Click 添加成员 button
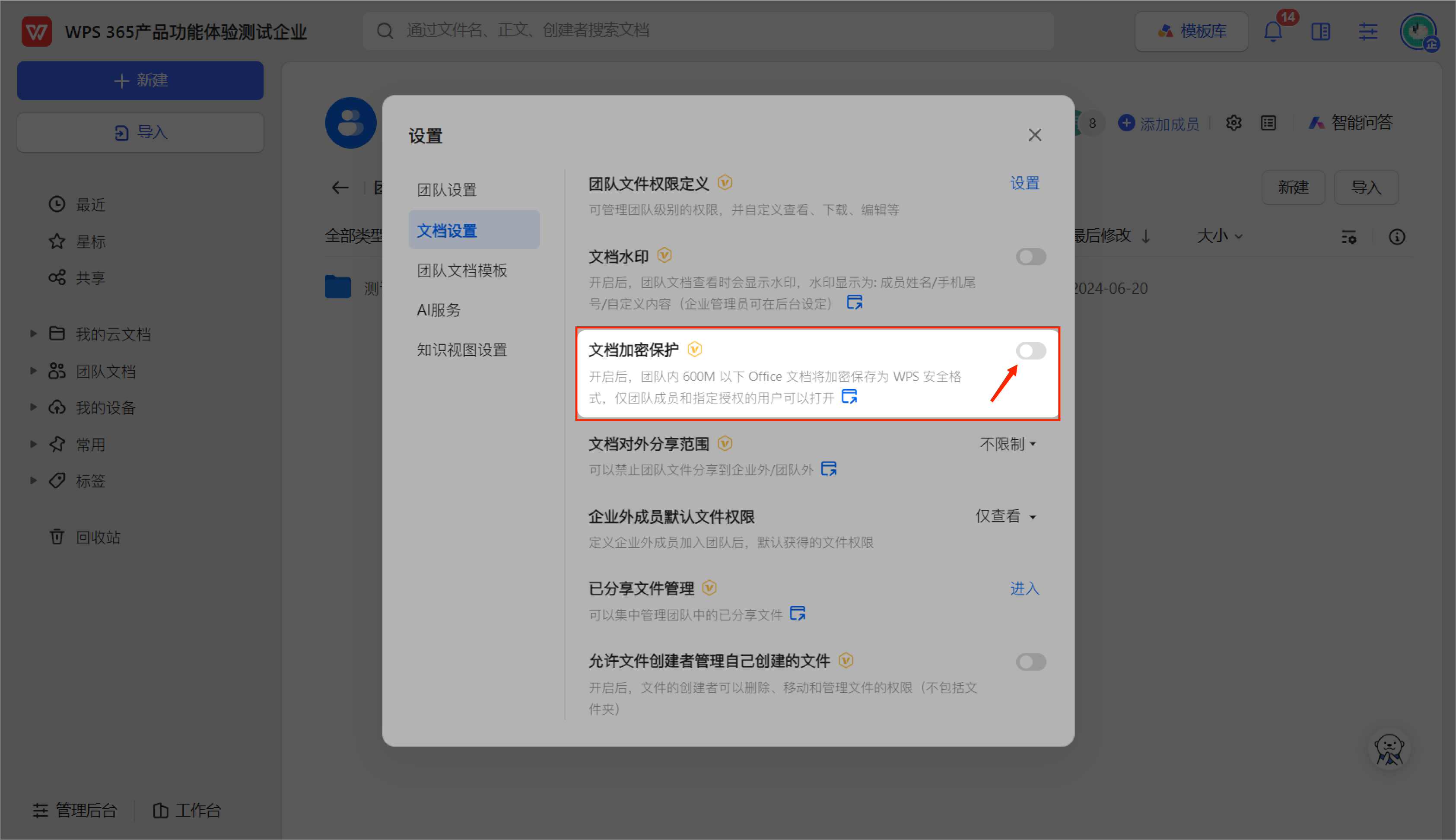1456x840 pixels. [1158, 124]
